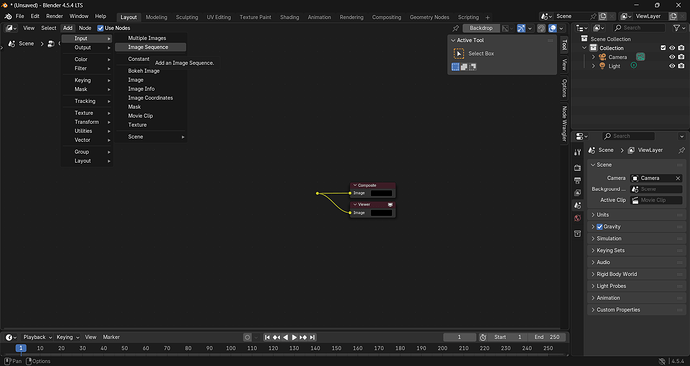The image size is (690, 366).
Task: Toggle use preview range clock icon
Action: tap(483, 337)
